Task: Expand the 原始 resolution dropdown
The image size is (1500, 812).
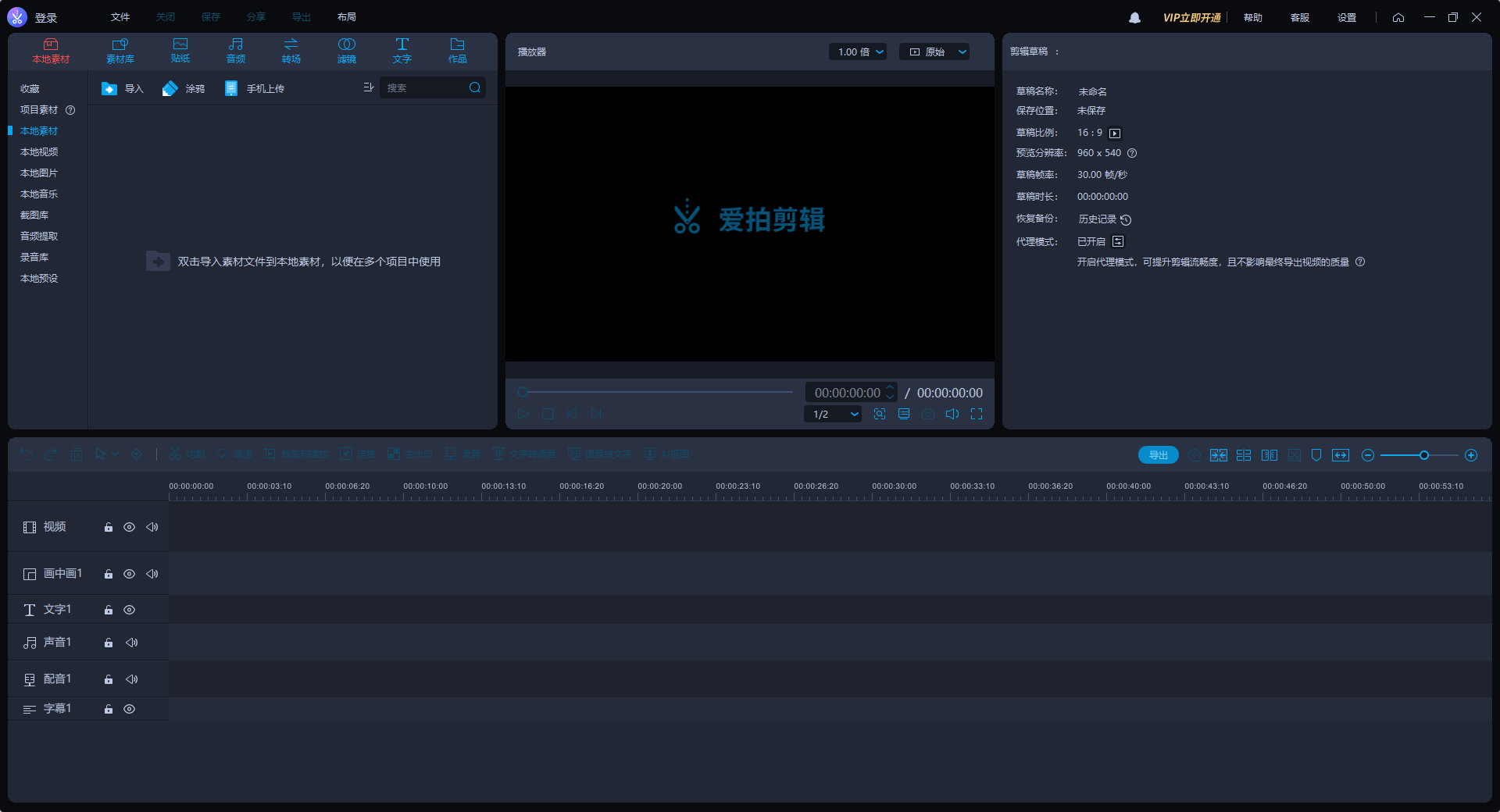Action: (x=934, y=52)
